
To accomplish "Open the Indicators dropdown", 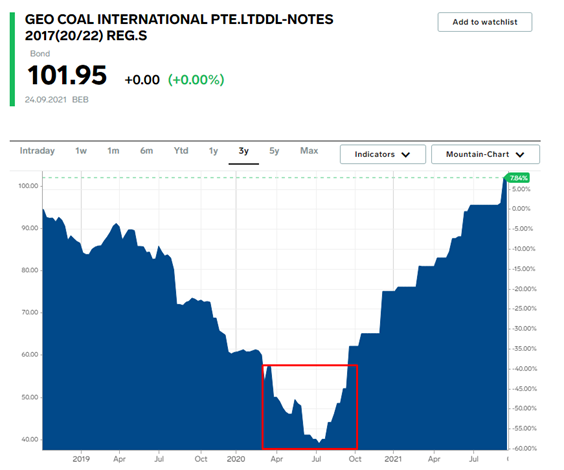I will coord(383,154).
